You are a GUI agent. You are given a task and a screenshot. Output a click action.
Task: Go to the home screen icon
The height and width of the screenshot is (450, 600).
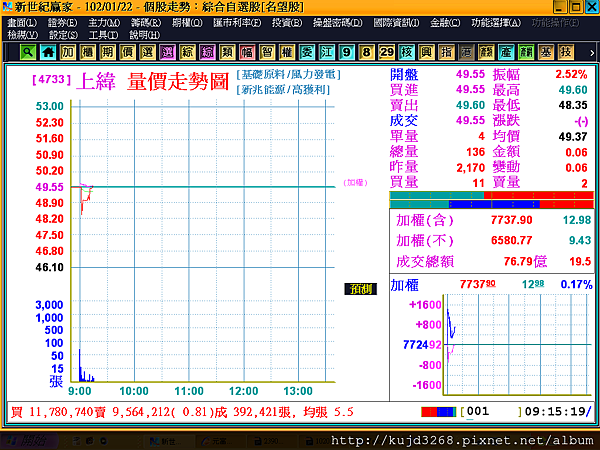[x=48, y=52]
